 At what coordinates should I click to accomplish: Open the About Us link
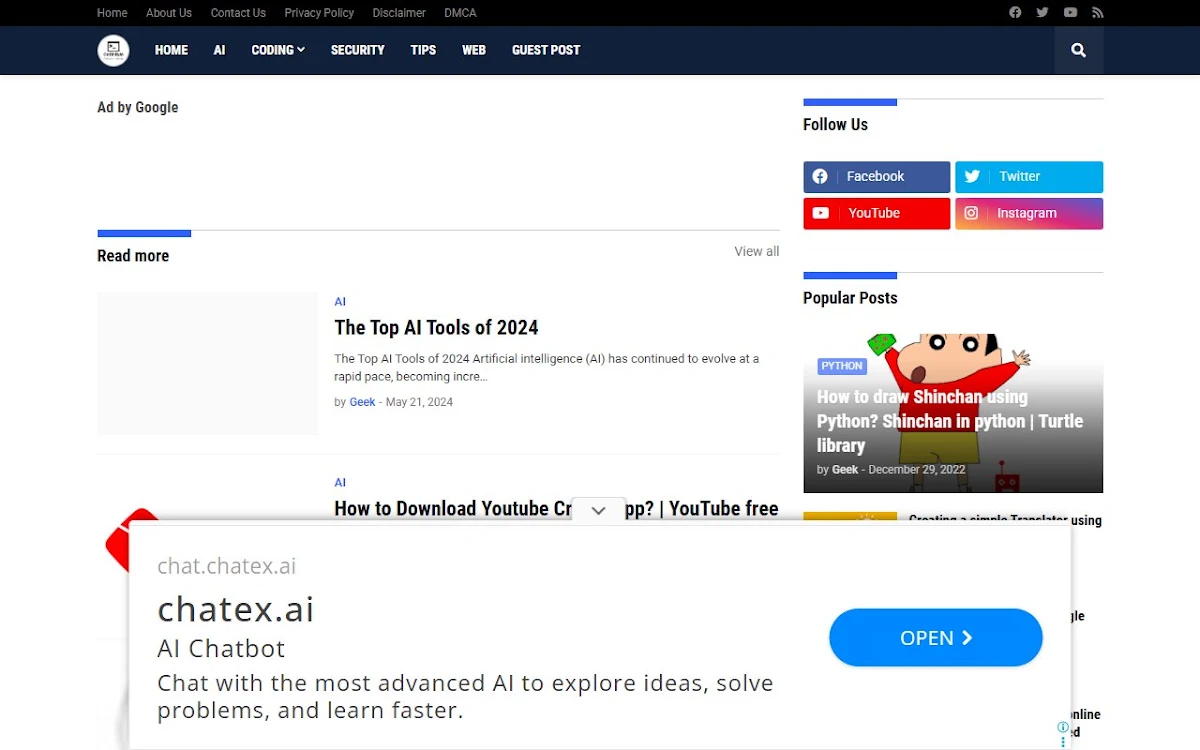(169, 13)
